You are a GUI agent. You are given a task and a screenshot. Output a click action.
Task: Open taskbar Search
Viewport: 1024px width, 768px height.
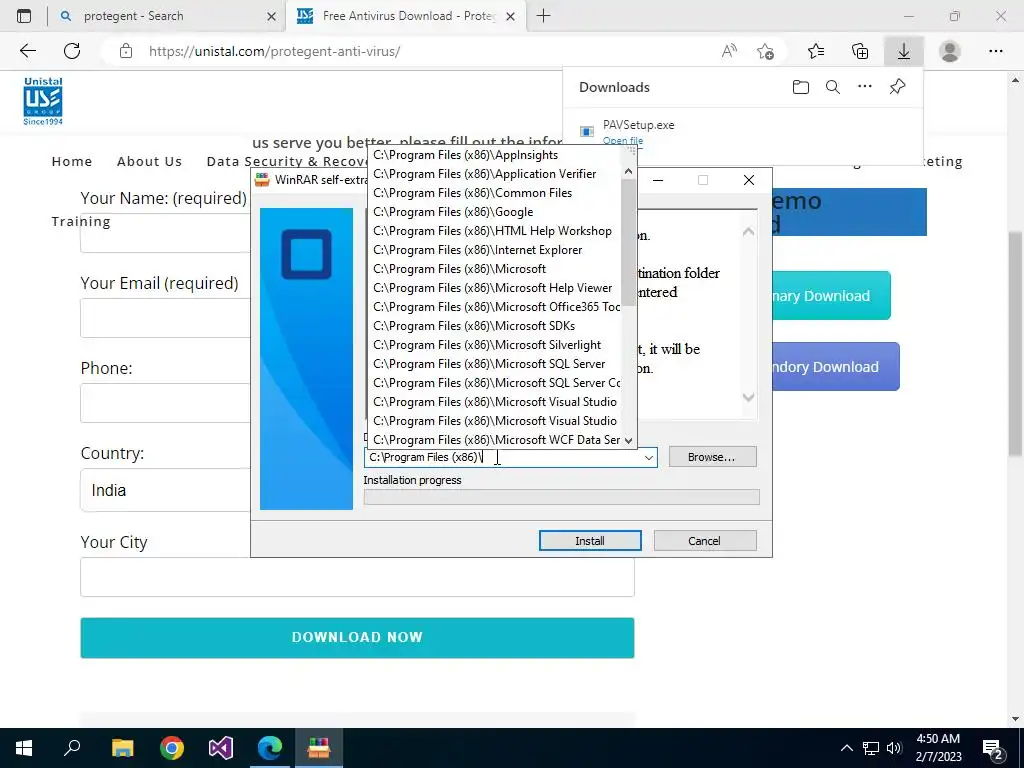72,748
